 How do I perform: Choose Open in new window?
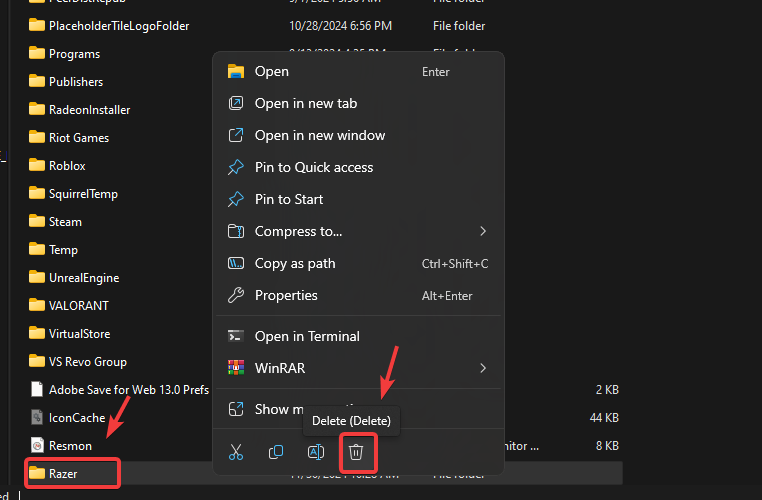coord(319,135)
